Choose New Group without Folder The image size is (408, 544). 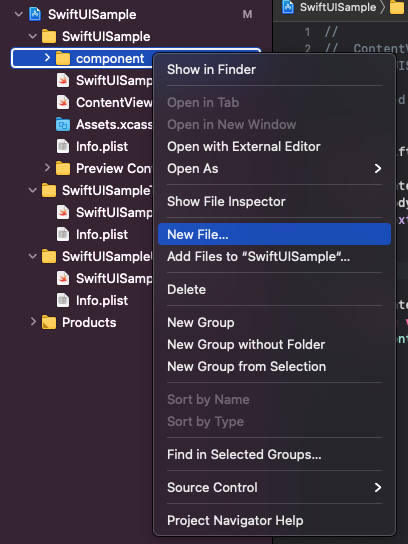coord(274,345)
